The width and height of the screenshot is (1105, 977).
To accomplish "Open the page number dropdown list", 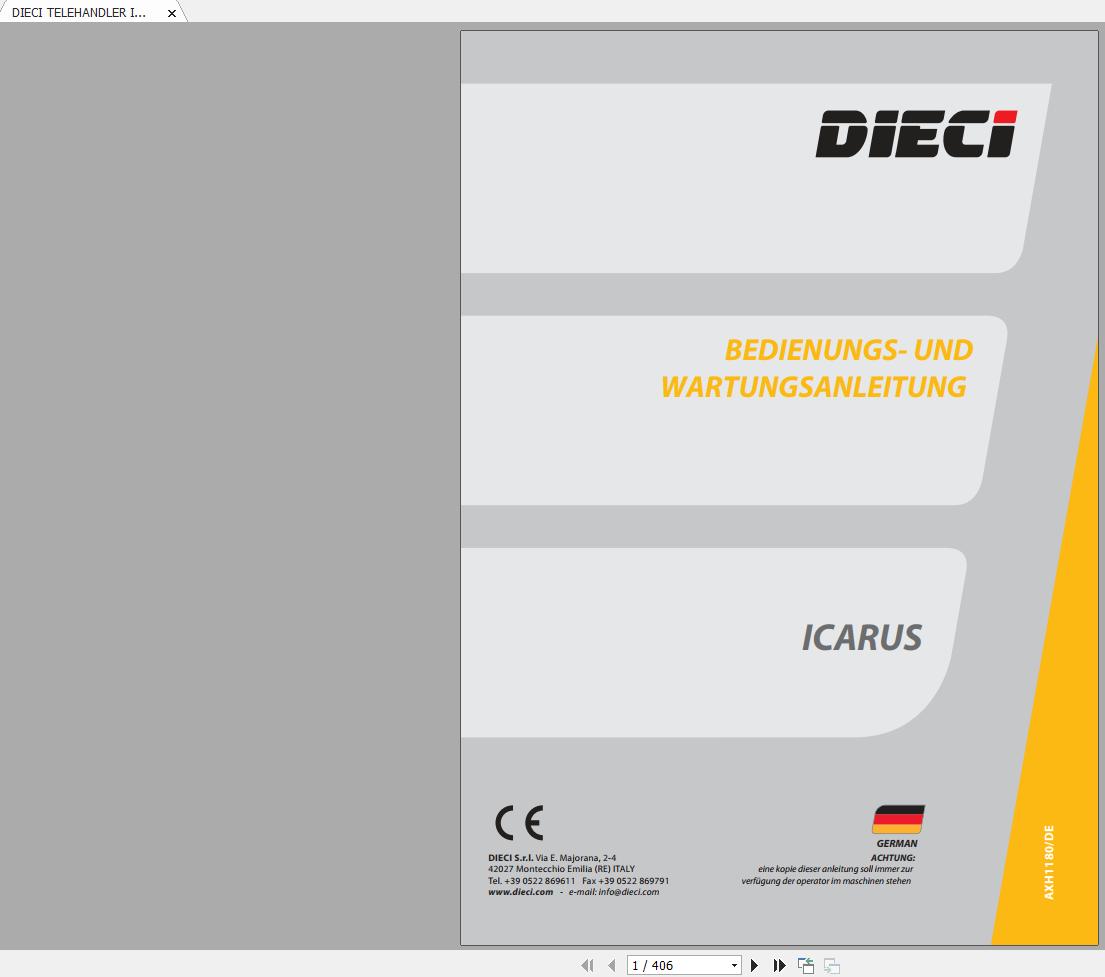I will point(733,965).
